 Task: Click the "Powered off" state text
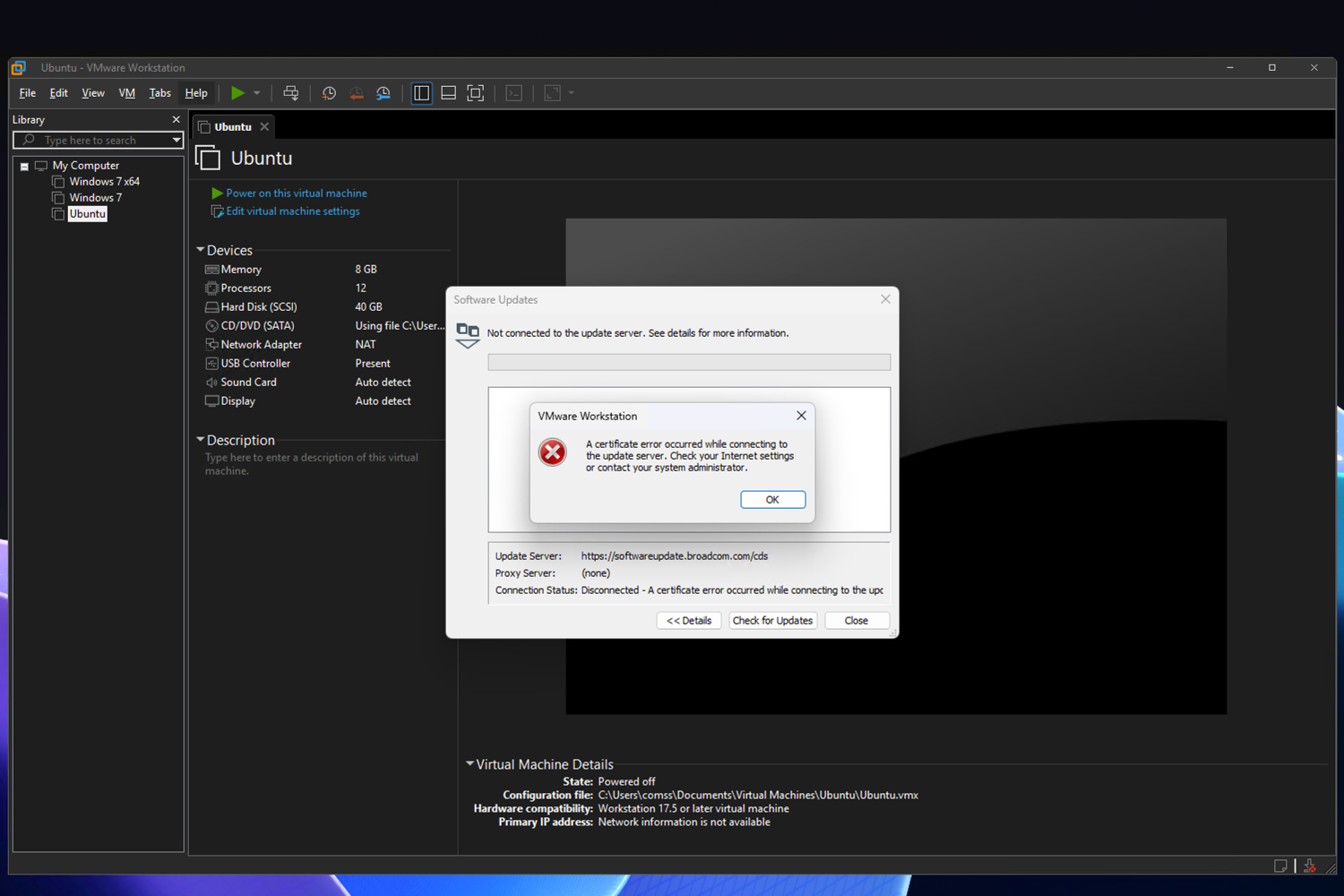pos(626,782)
